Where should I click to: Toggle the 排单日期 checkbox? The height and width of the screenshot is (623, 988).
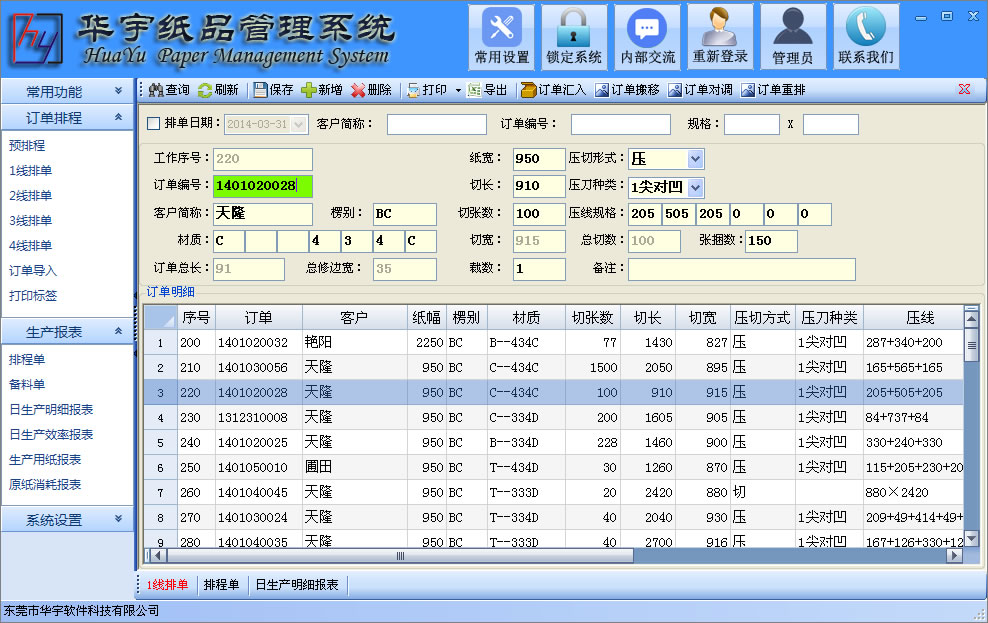tap(153, 124)
